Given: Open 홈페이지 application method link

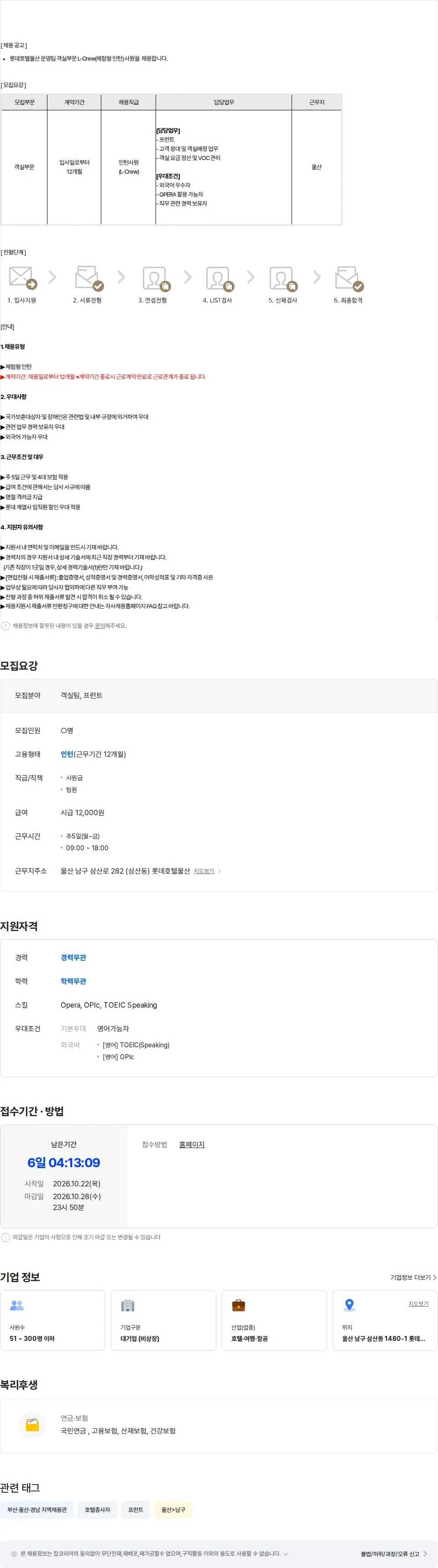Looking at the screenshot, I should (x=191, y=1144).
